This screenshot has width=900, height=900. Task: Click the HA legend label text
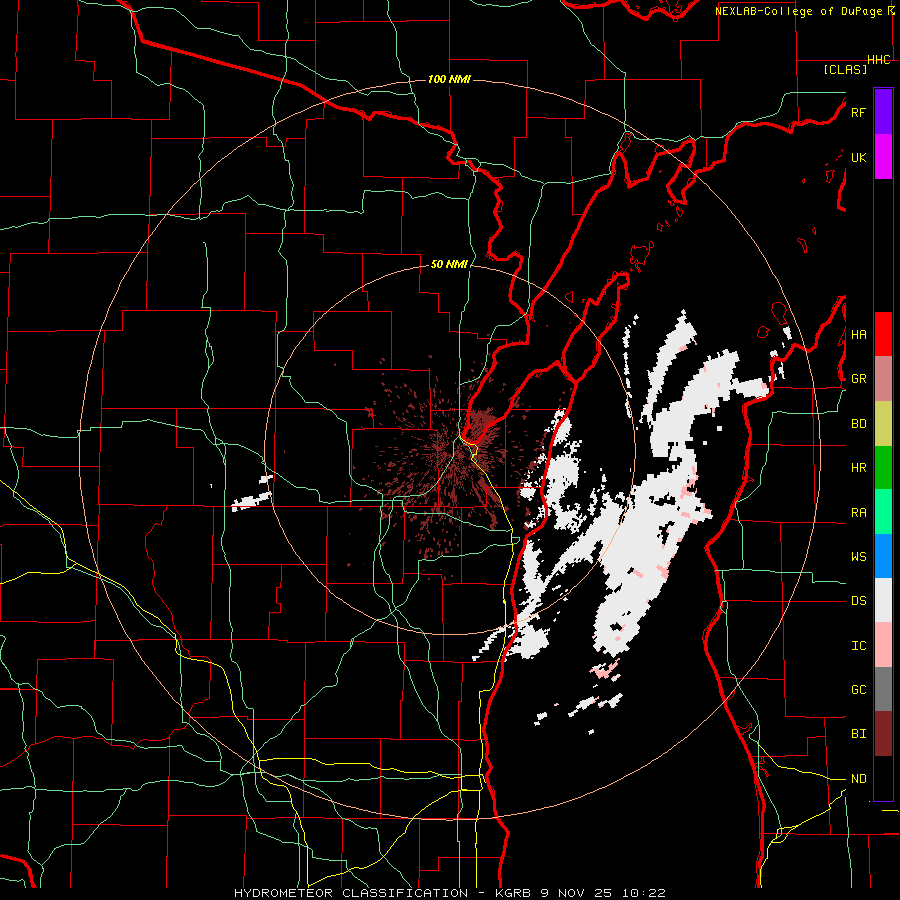(x=858, y=335)
